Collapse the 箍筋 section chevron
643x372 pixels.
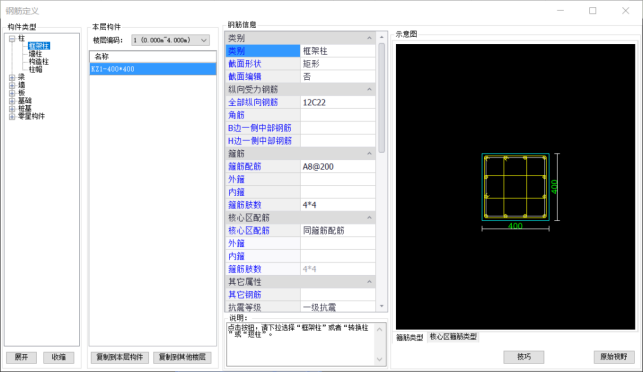(x=369, y=153)
